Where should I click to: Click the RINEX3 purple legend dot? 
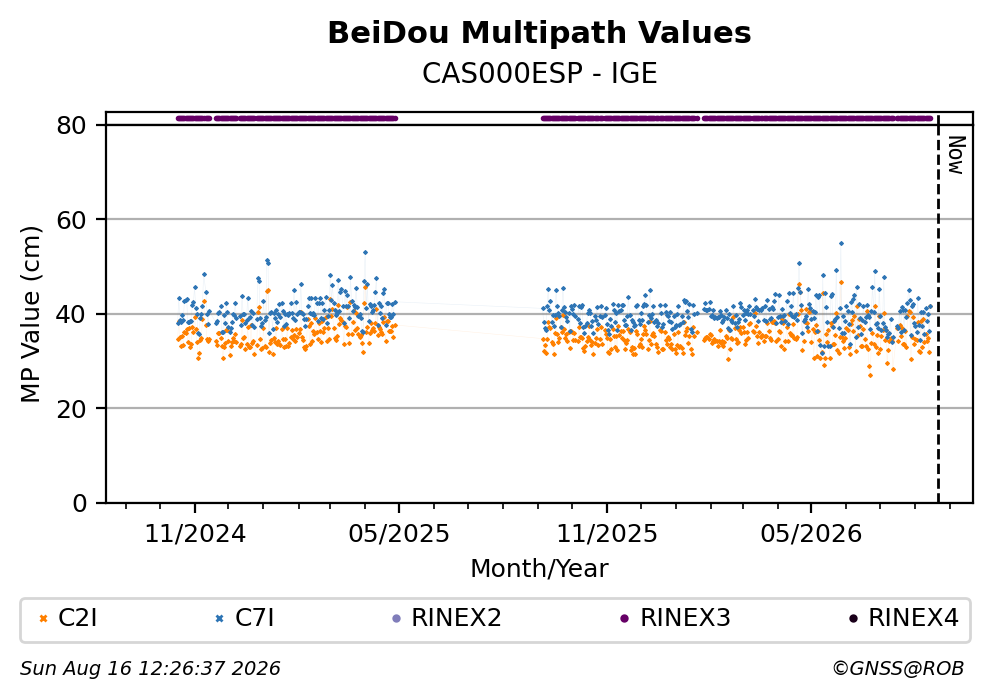[x=625, y=619]
